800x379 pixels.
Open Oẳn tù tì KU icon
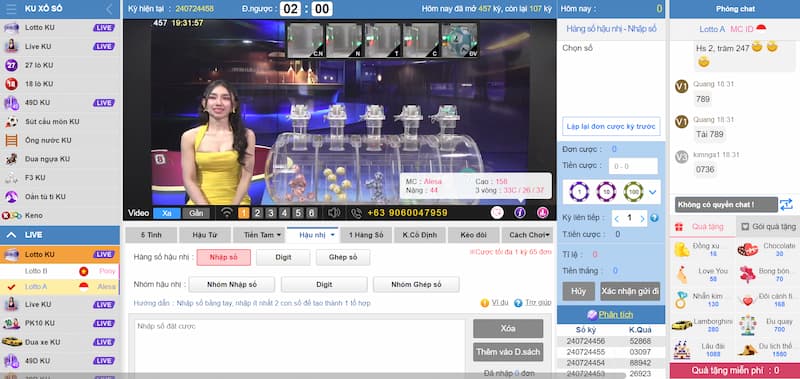11,197
